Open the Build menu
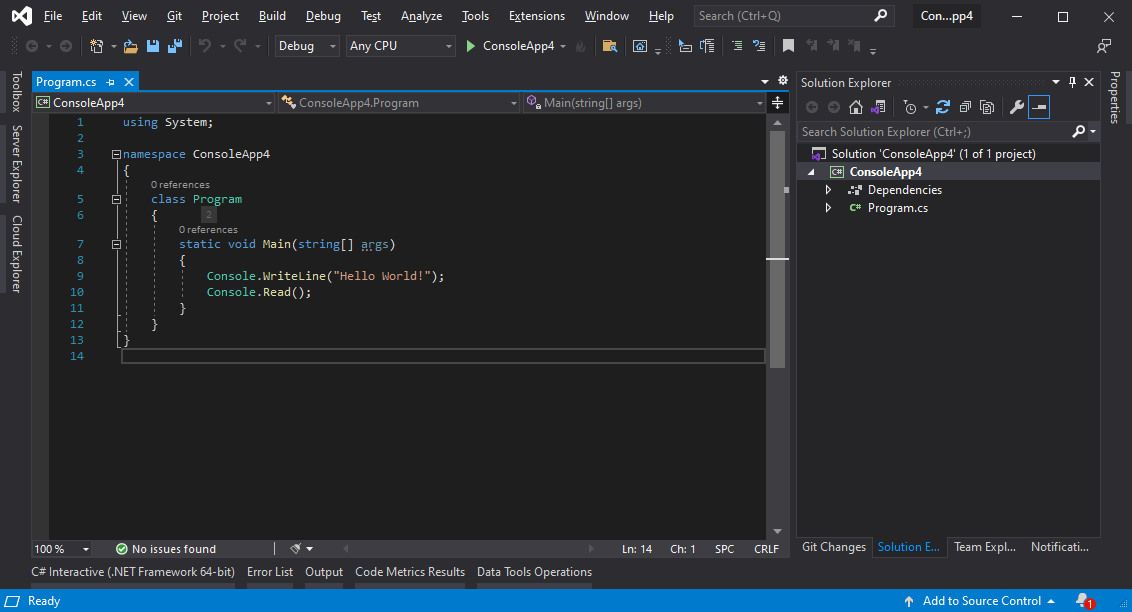 coord(271,16)
